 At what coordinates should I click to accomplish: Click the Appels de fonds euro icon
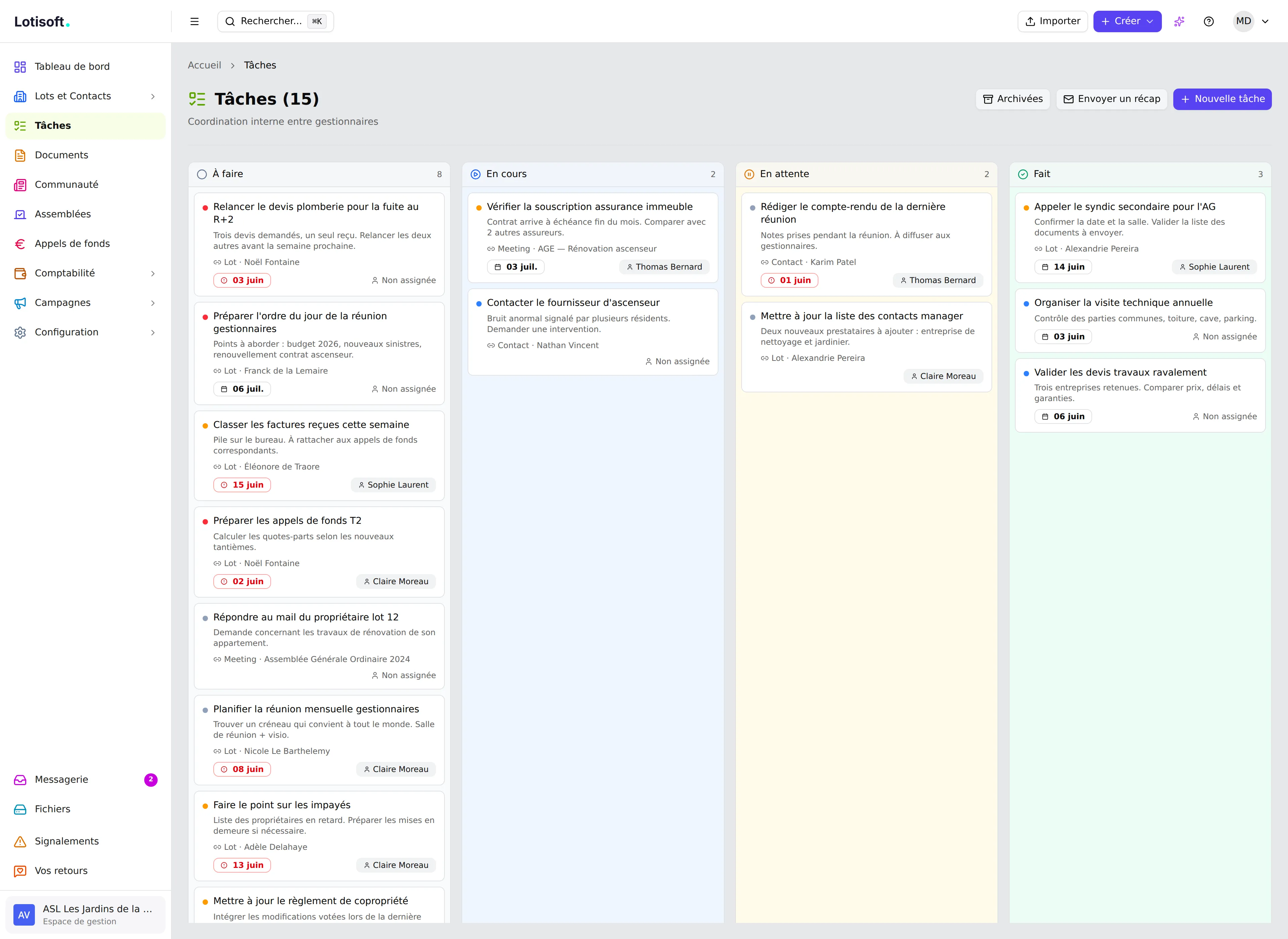(x=20, y=244)
